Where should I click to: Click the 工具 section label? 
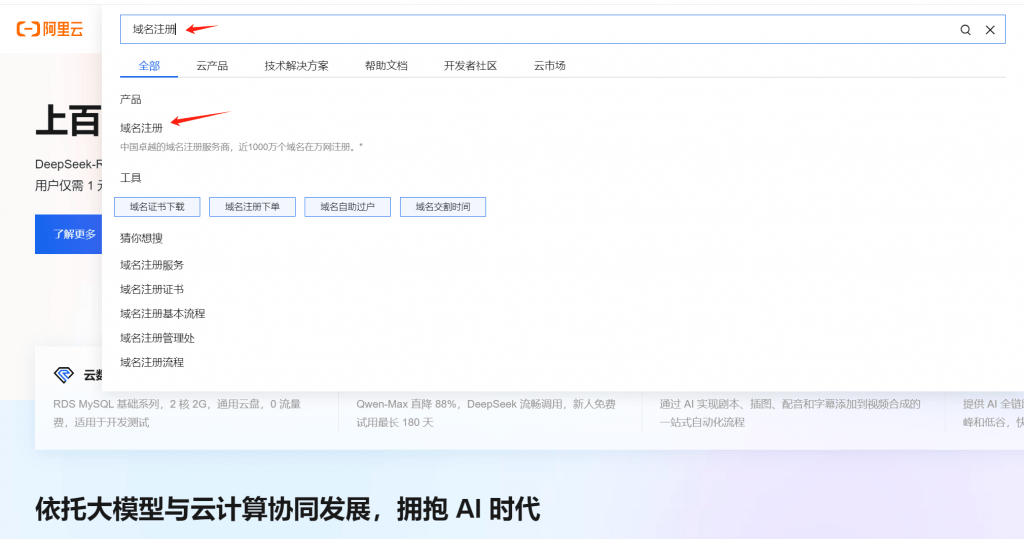coord(131,178)
